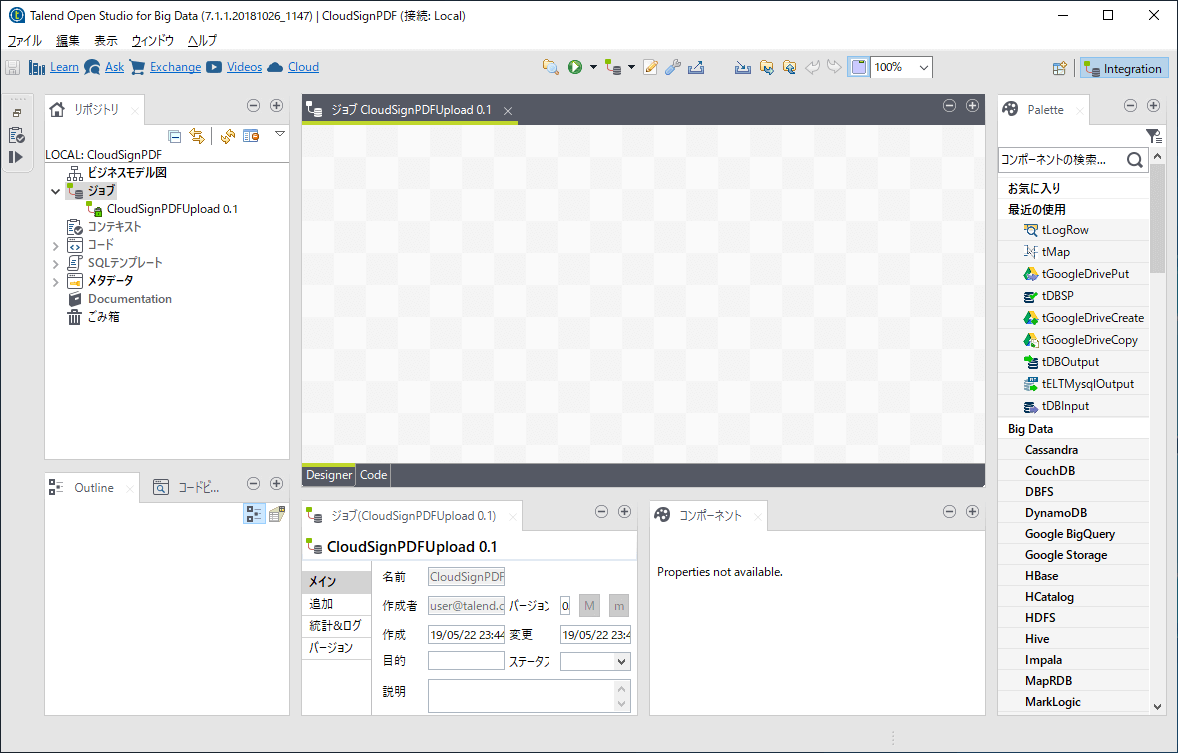Click the Open Perspective icon
The width and height of the screenshot is (1178, 754).
pos(1060,68)
